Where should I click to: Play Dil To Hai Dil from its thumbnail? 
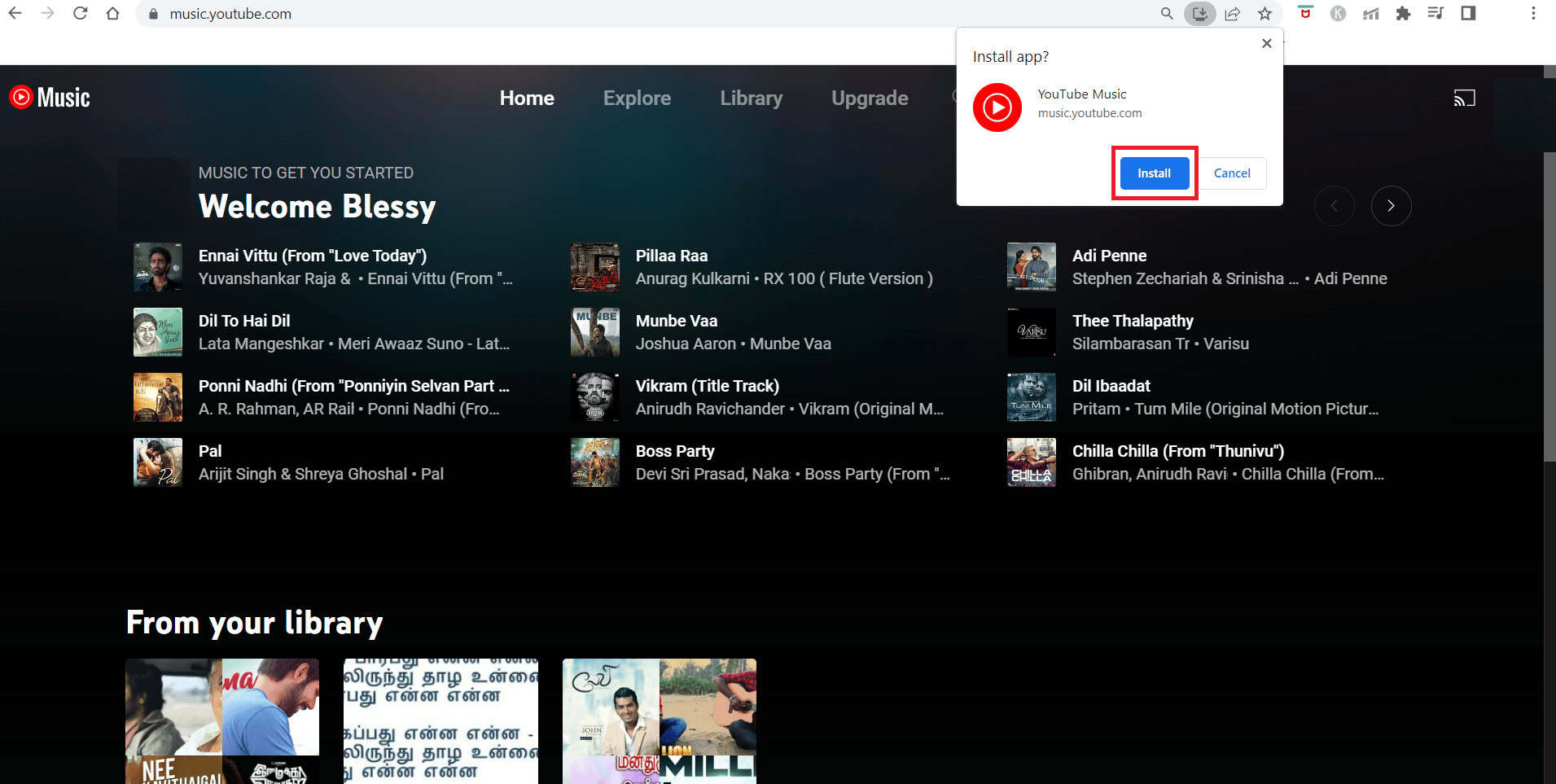(x=158, y=332)
